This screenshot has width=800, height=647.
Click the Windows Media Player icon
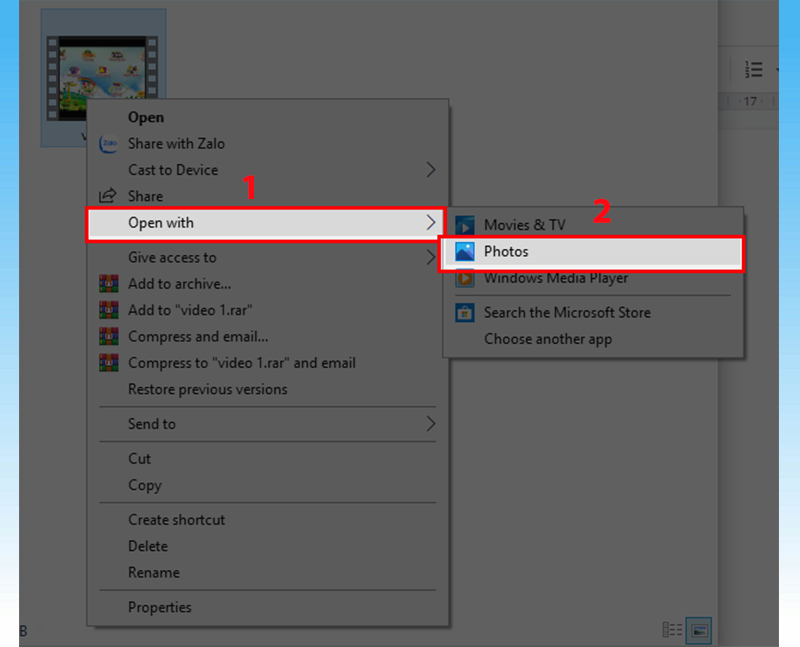point(465,279)
